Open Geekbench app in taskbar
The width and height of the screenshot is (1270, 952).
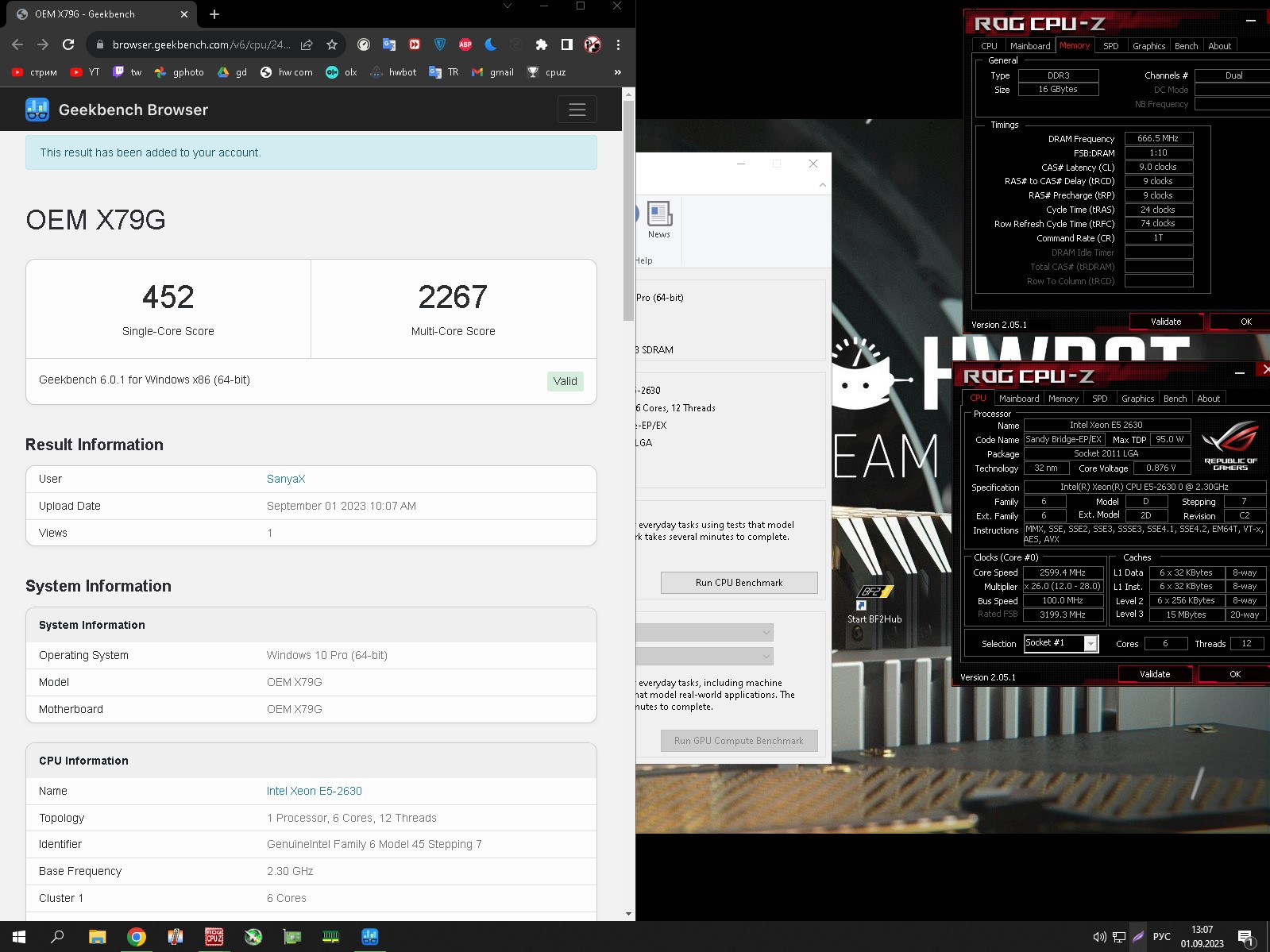(x=370, y=936)
